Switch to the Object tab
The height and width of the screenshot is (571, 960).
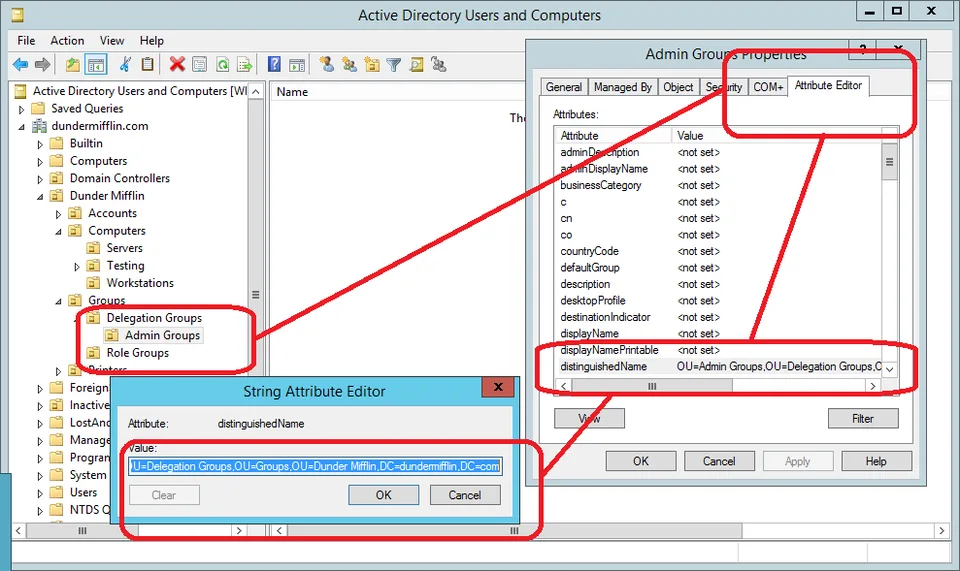(678, 87)
